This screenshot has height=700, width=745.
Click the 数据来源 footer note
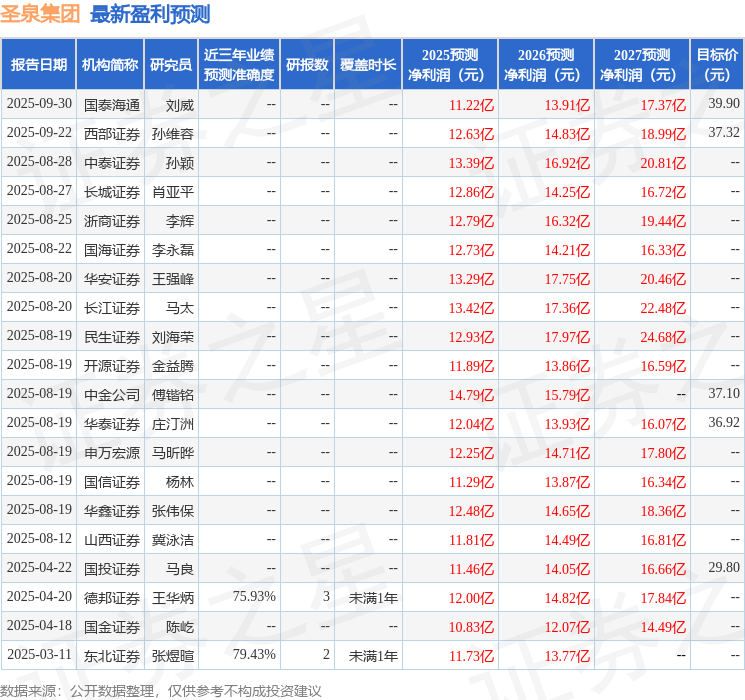click(x=161, y=690)
